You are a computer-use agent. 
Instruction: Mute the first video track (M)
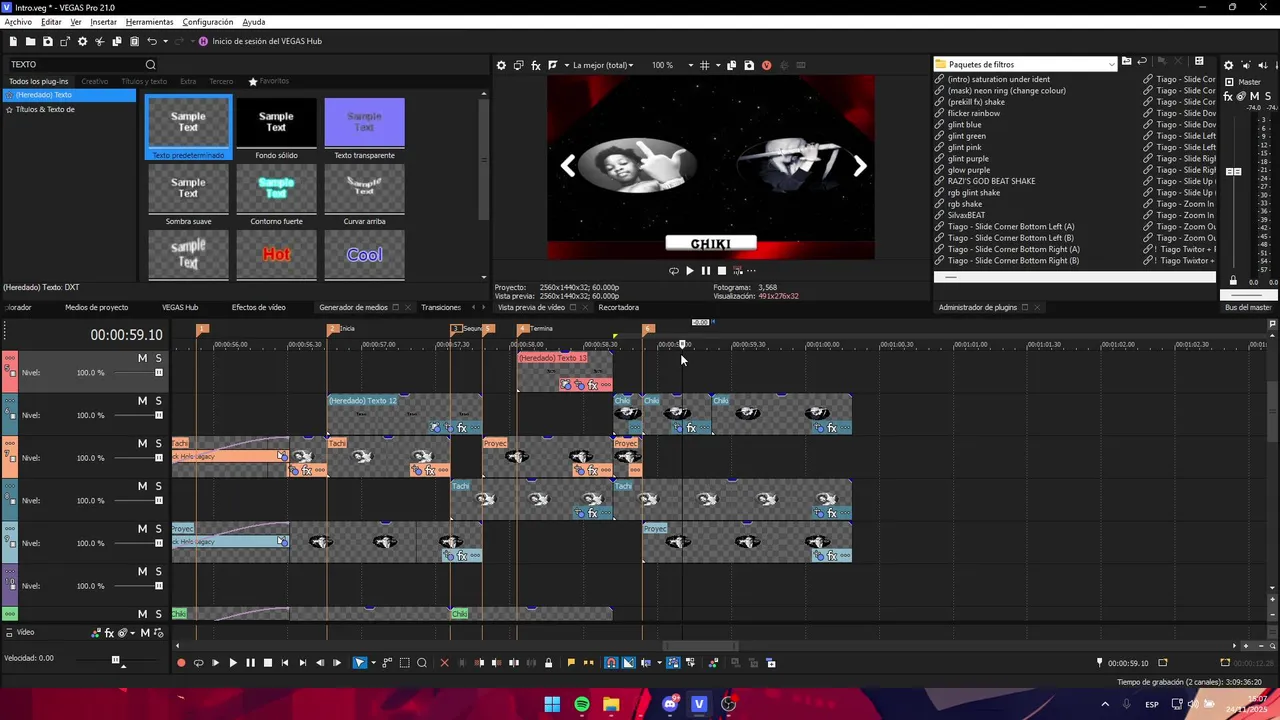pyautogui.click(x=142, y=358)
